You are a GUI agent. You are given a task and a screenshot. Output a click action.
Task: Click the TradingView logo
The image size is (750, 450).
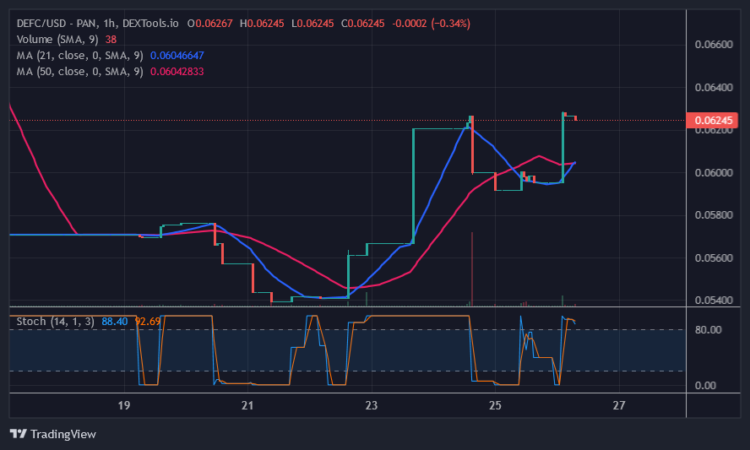point(53,434)
